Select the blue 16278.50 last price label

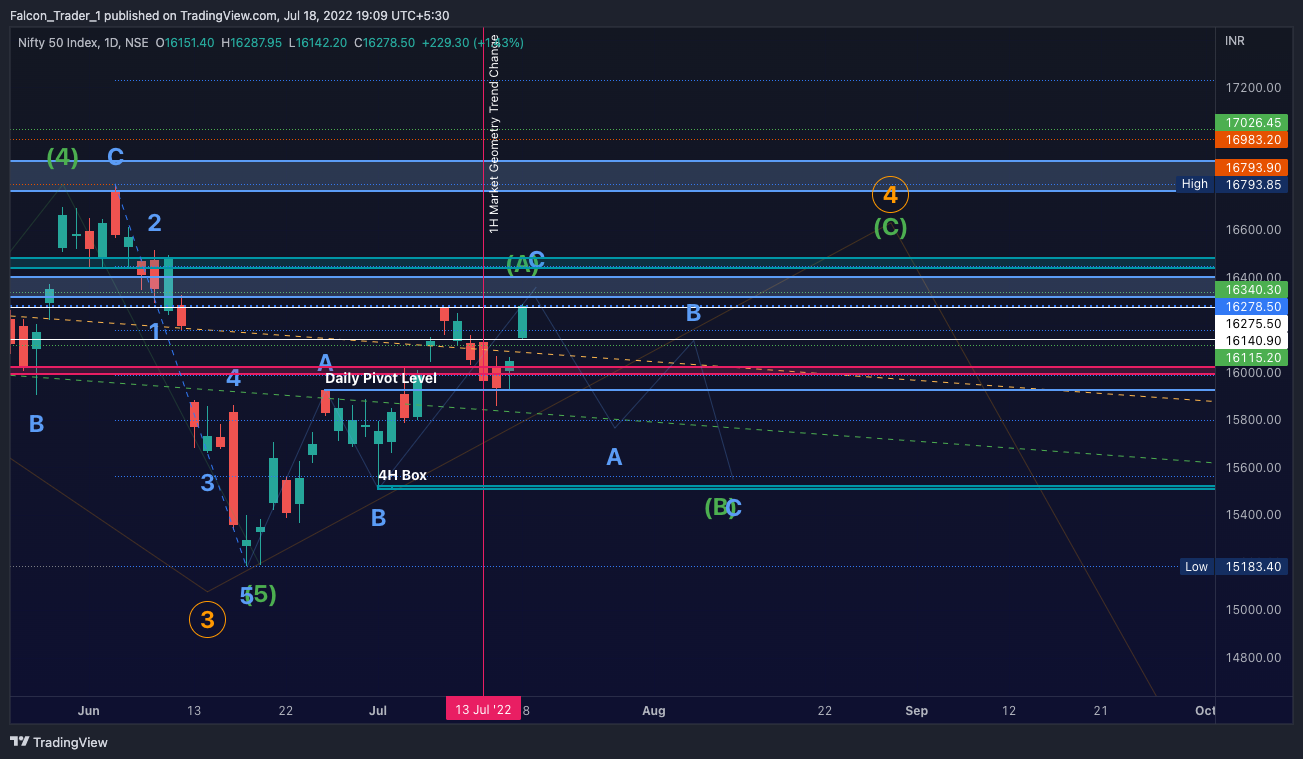point(1254,306)
